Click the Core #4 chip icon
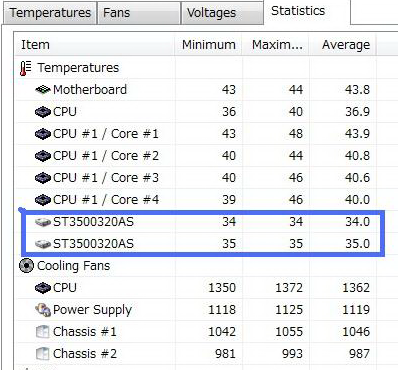This screenshot has width=398, height=370. pyautogui.click(x=43, y=200)
